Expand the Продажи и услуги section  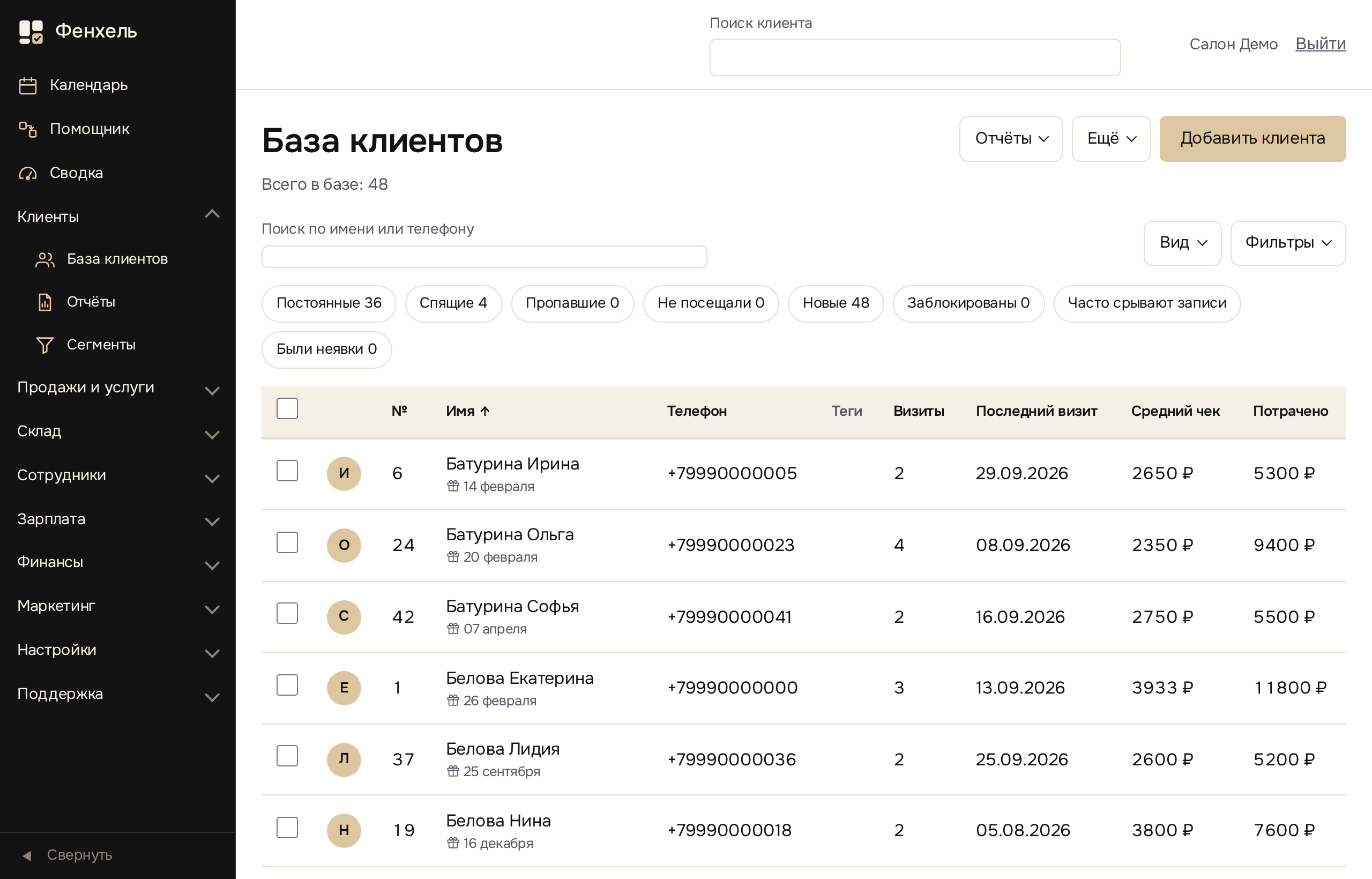tap(117, 388)
